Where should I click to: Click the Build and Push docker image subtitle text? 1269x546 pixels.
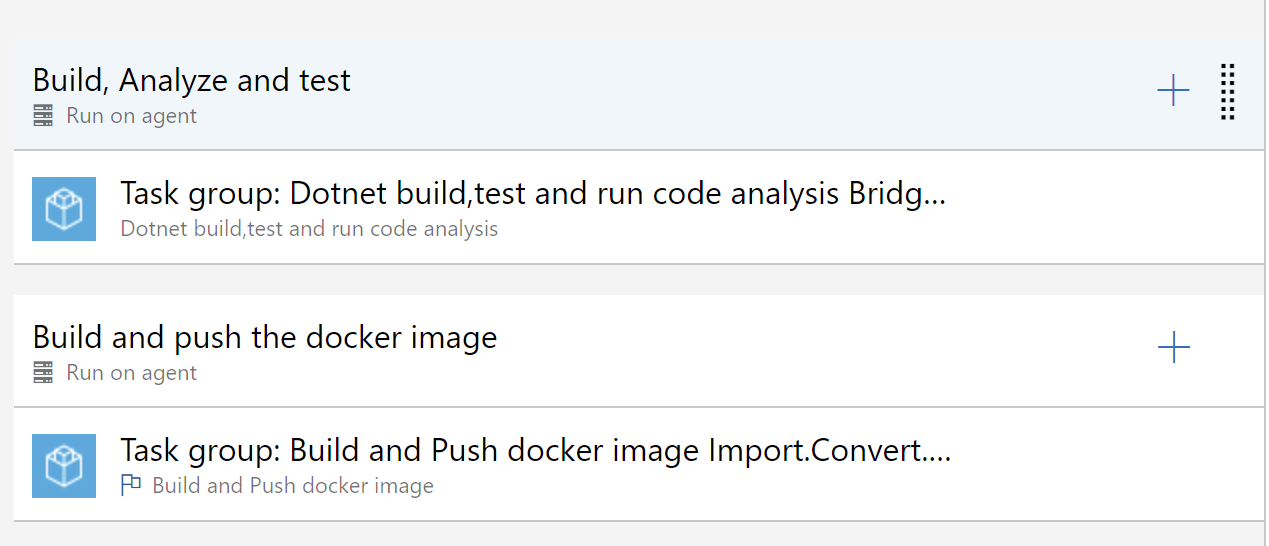click(x=293, y=486)
